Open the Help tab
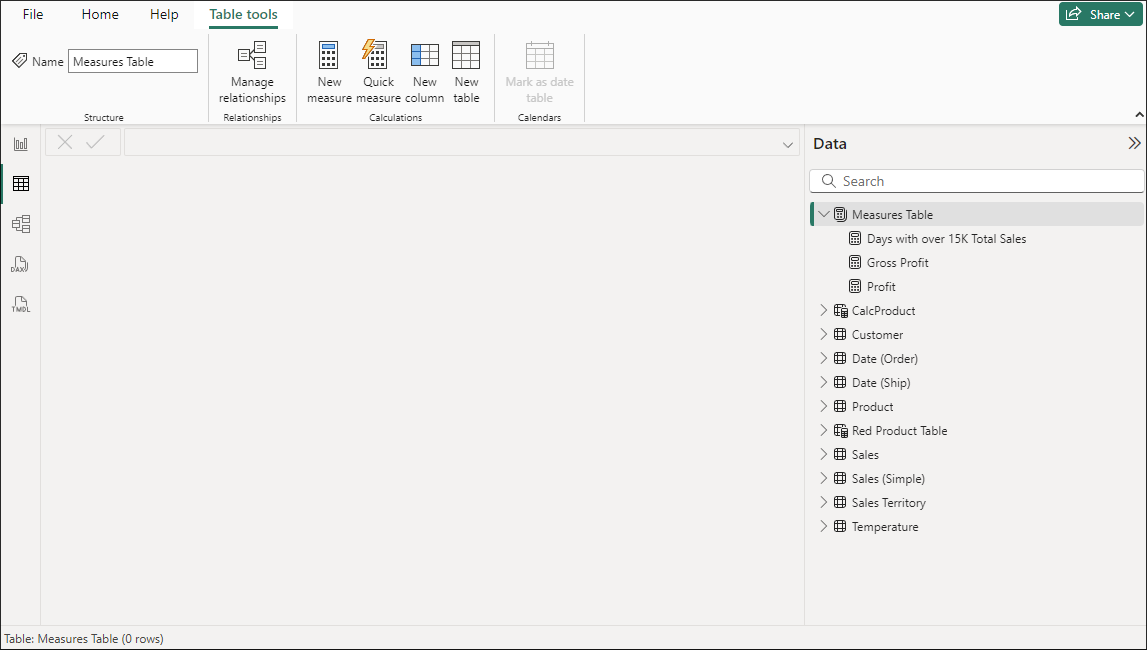The height and width of the screenshot is (650, 1147). 164,15
